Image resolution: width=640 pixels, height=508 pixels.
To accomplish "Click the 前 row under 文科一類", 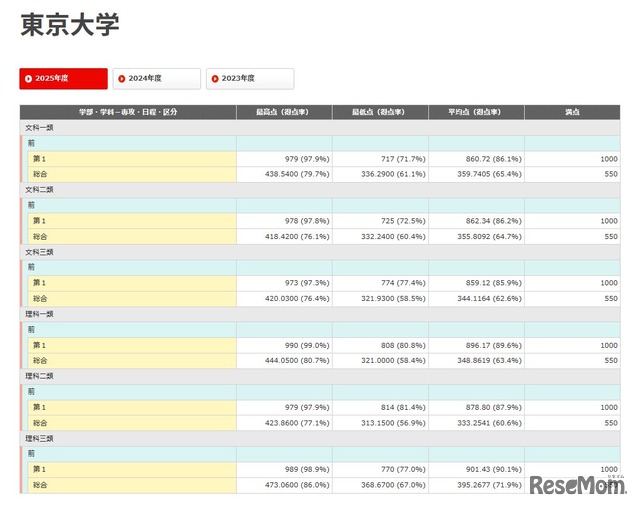I will pos(320,143).
